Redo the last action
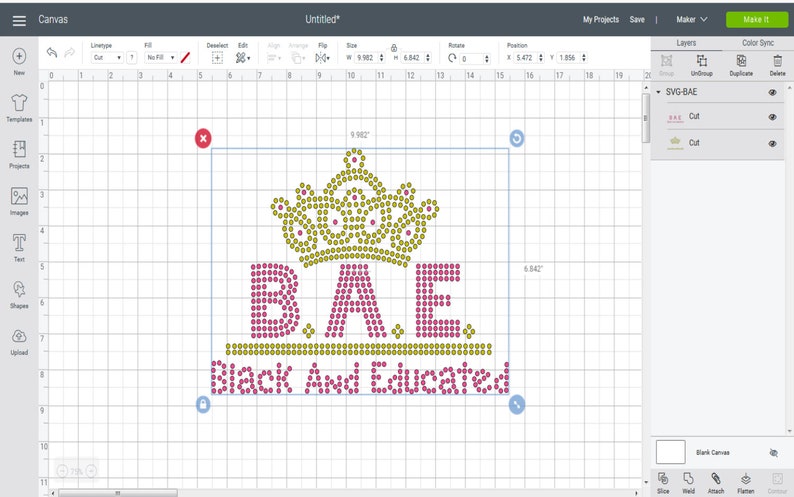 pyautogui.click(x=70, y=52)
